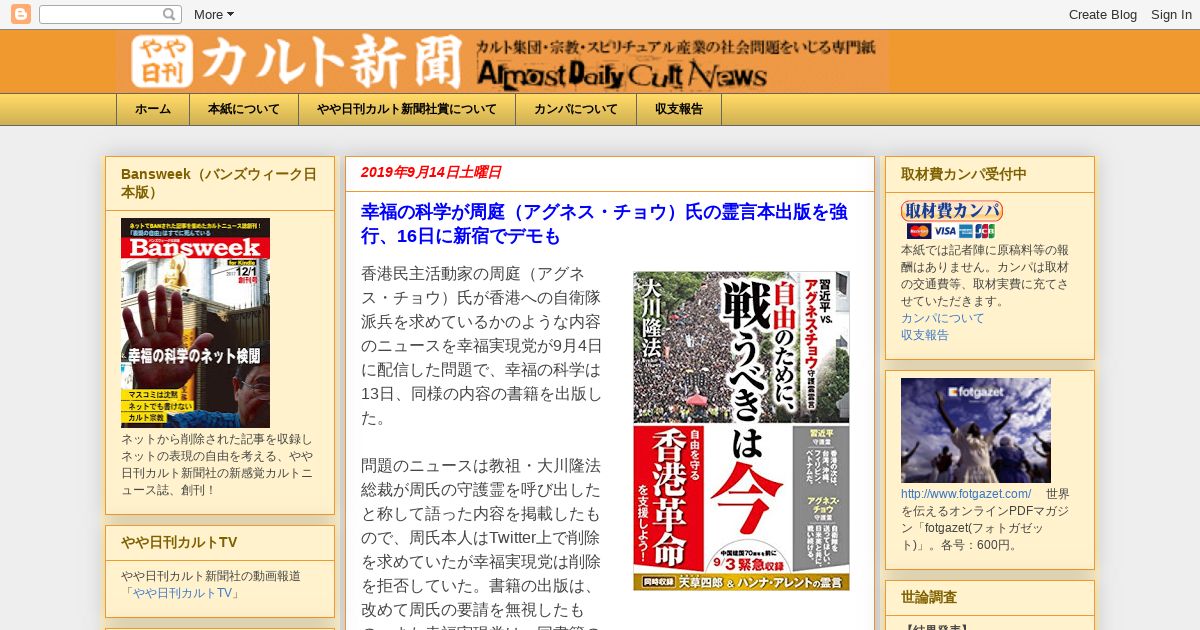Click the fotgazet promotional image

(x=976, y=430)
